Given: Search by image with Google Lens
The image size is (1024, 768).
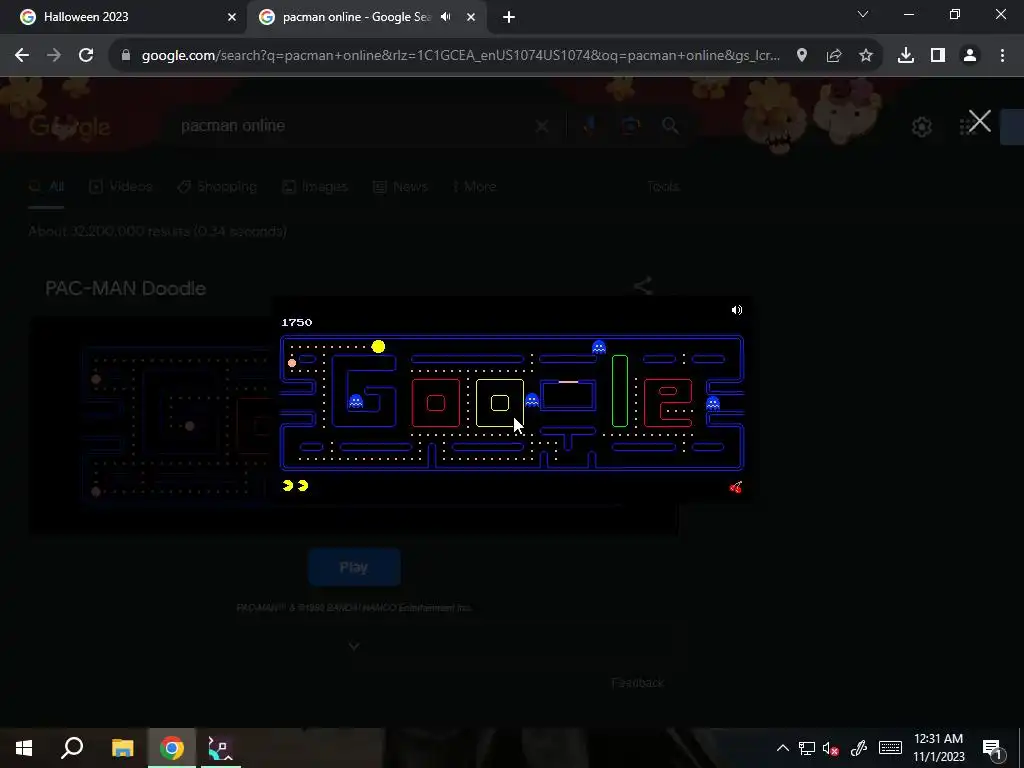Looking at the screenshot, I should (630, 126).
